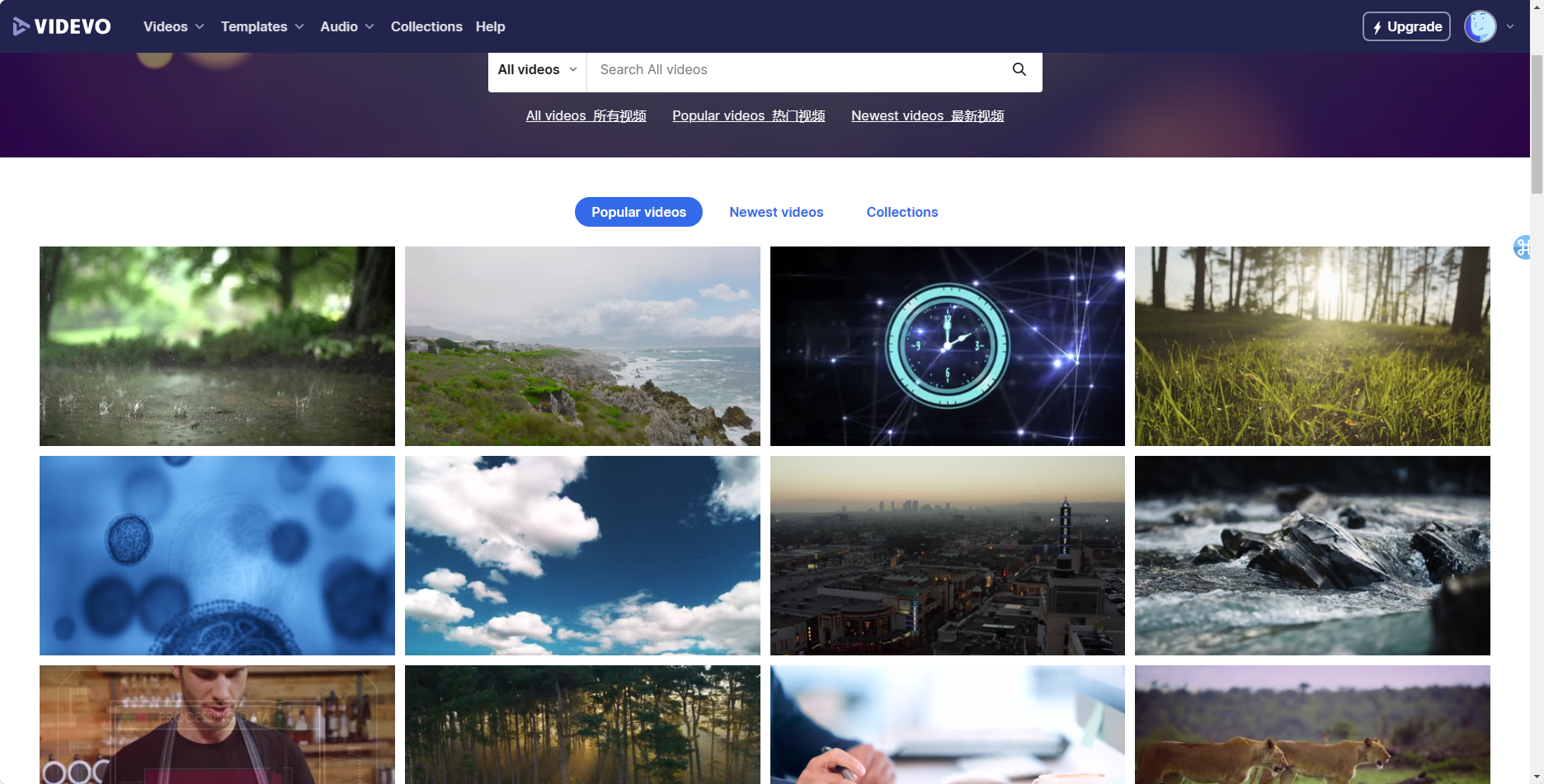
Task: Open the city skyline at dusk video
Action: [948, 556]
